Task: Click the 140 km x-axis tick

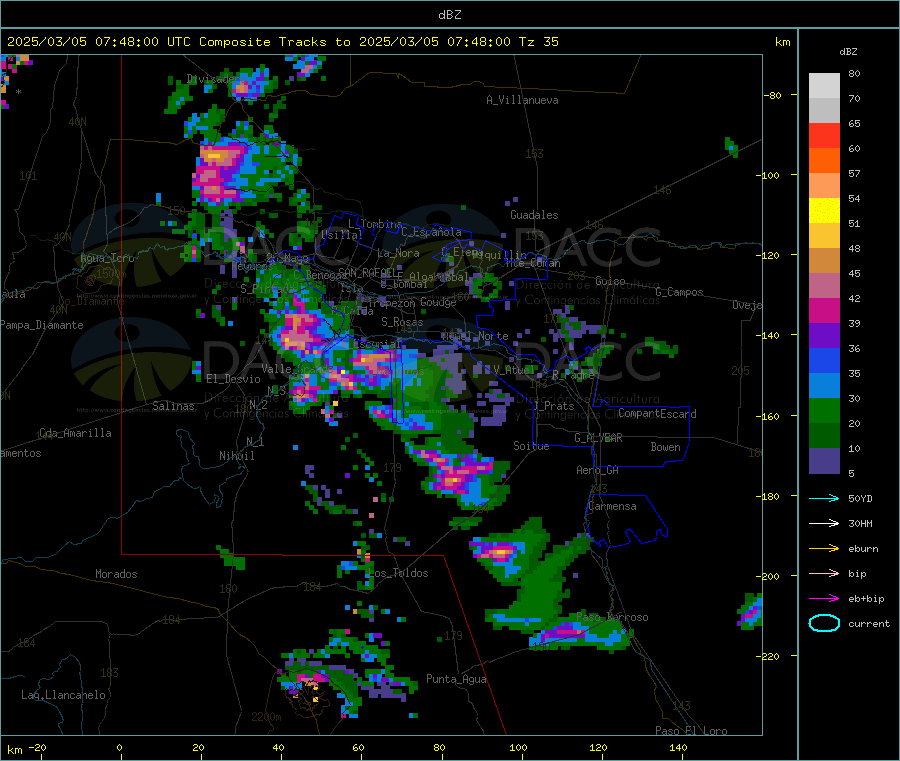Action: (x=678, y=747)
